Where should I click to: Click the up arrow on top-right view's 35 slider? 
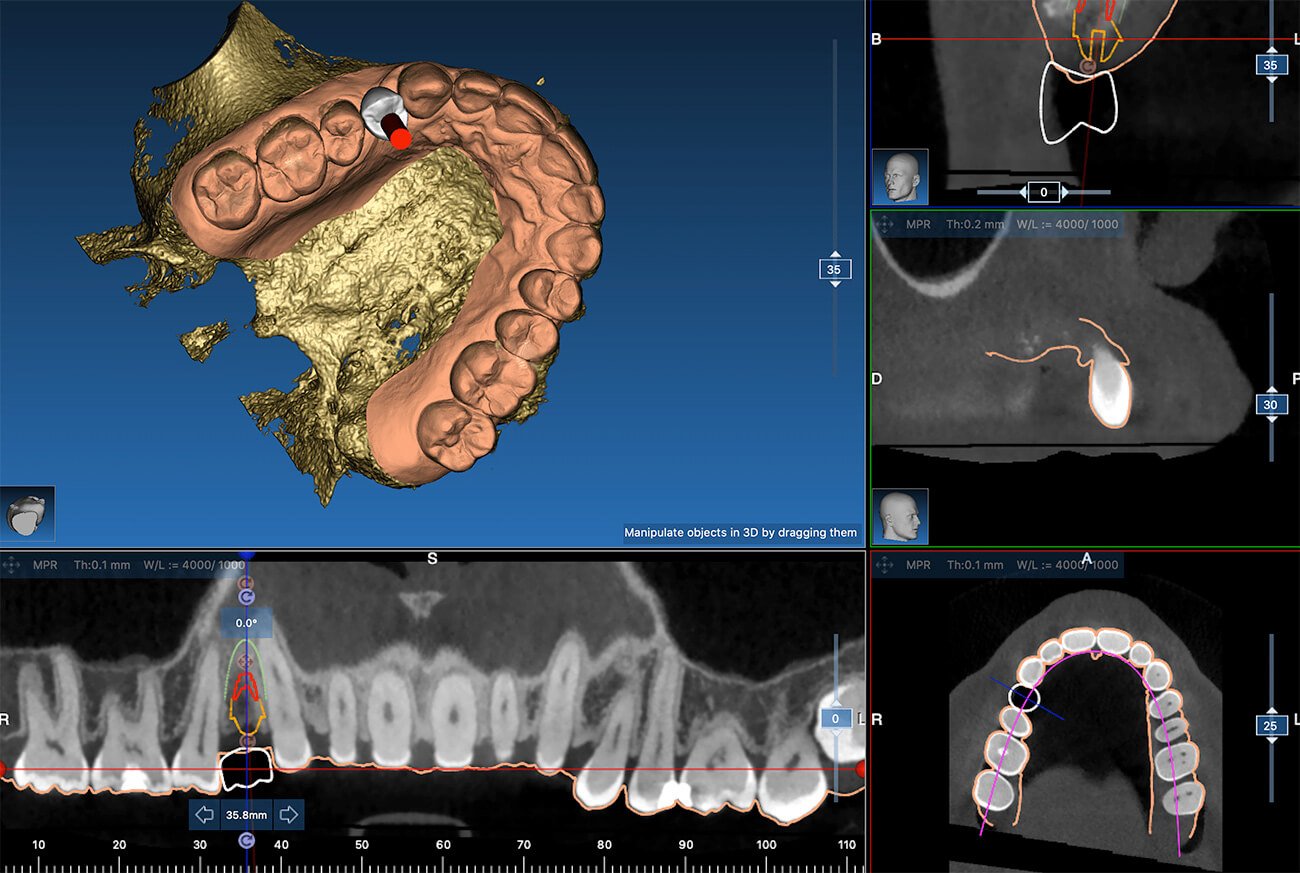click(x=1270, y=48)
